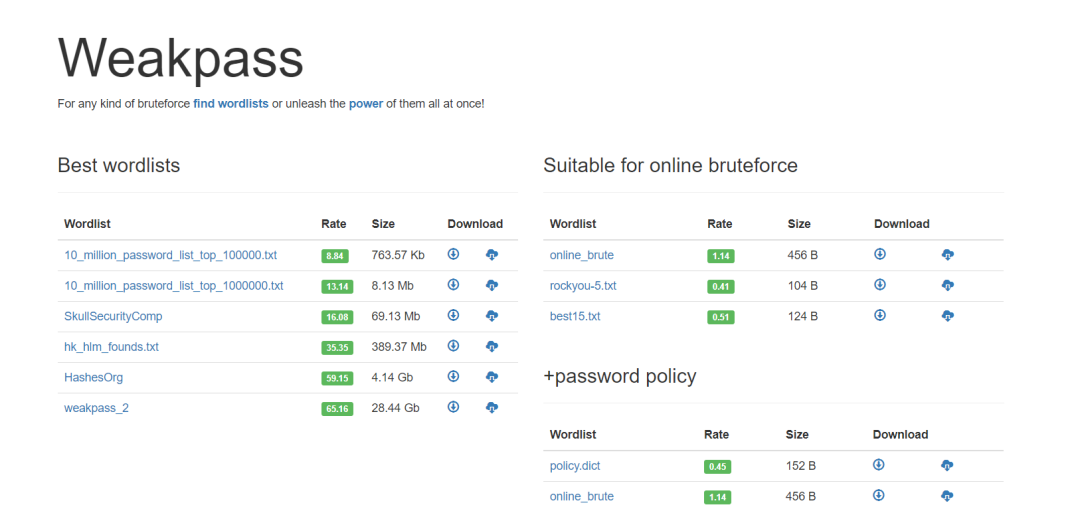This screenshot has width=1080, height=523.
Task: Click the cloud icon for online_brute under Suitable for online bruteforce
Action: click(948, 255)
